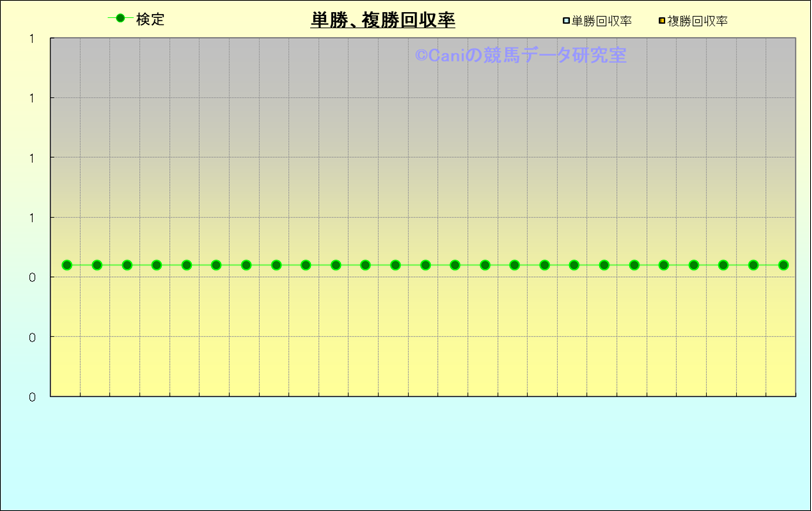The image size is (812, 511).
Task: Click the second green data point from left
Action: tap(97, 265)
